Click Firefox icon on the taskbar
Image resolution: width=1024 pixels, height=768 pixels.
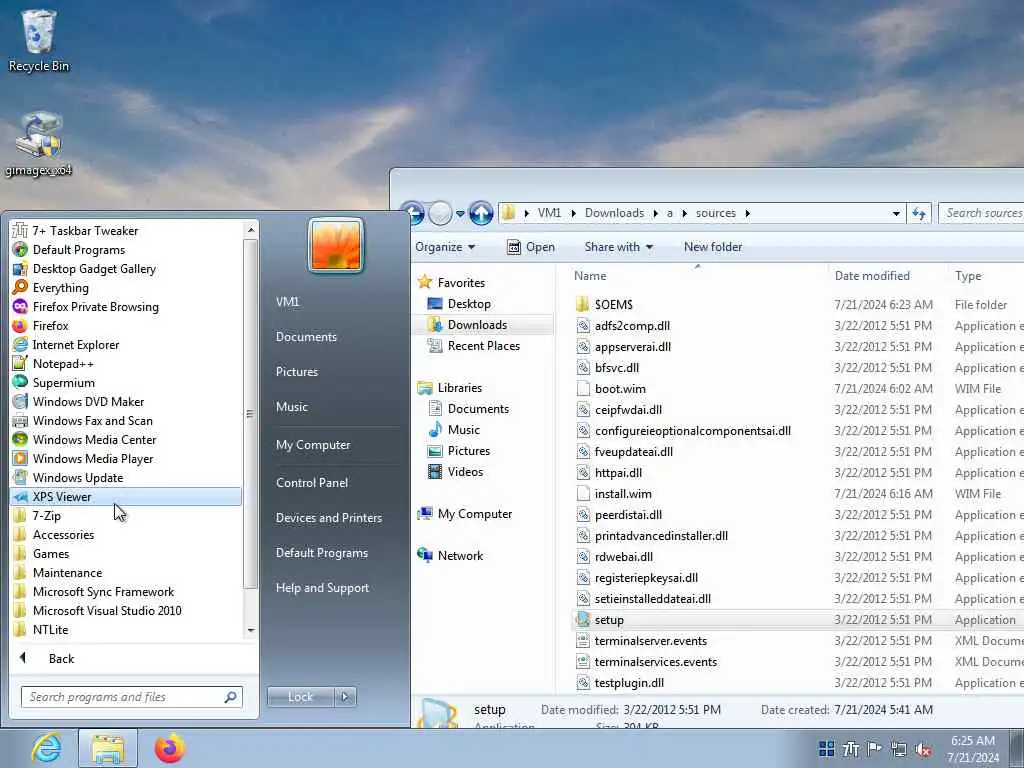[170, 748]
